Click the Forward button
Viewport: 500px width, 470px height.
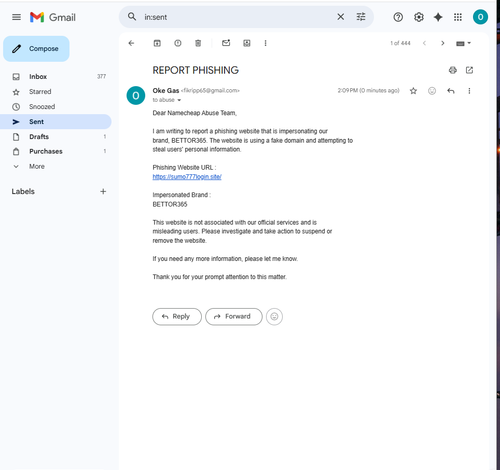pos(234,316)
